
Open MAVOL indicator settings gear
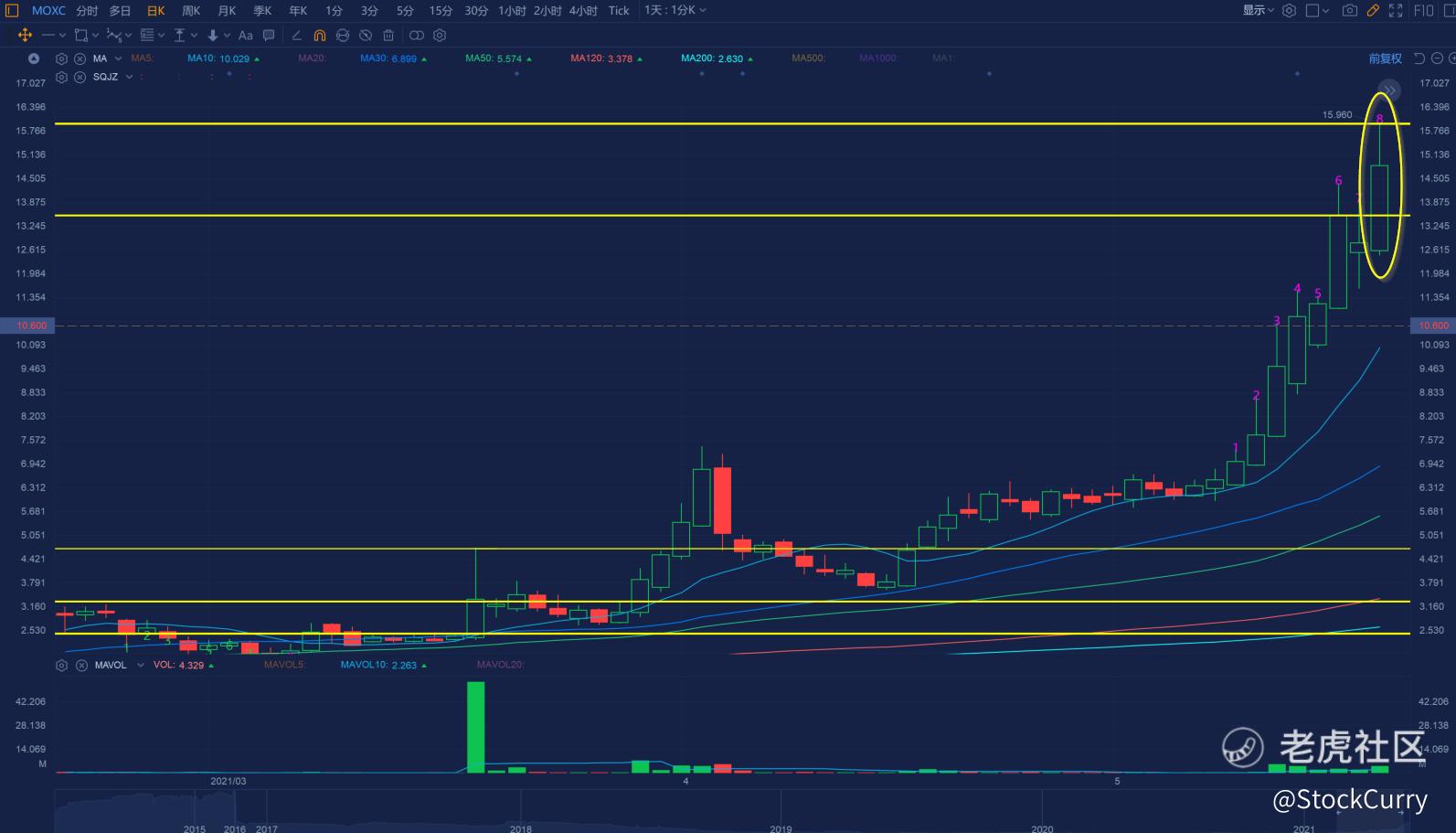(61, 666)
